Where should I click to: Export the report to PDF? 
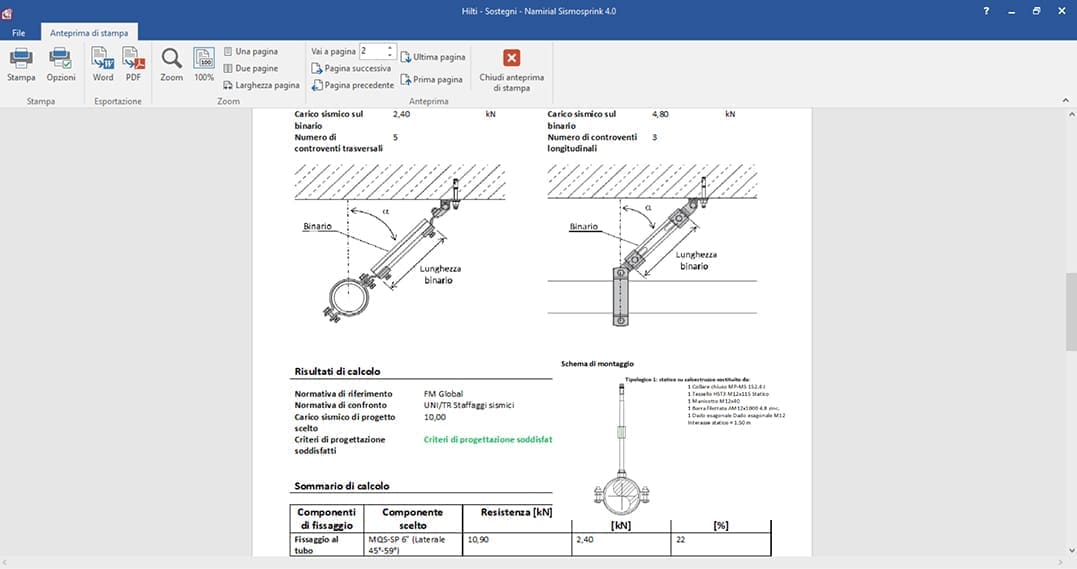pyautogui.click(x=133, y=65)
